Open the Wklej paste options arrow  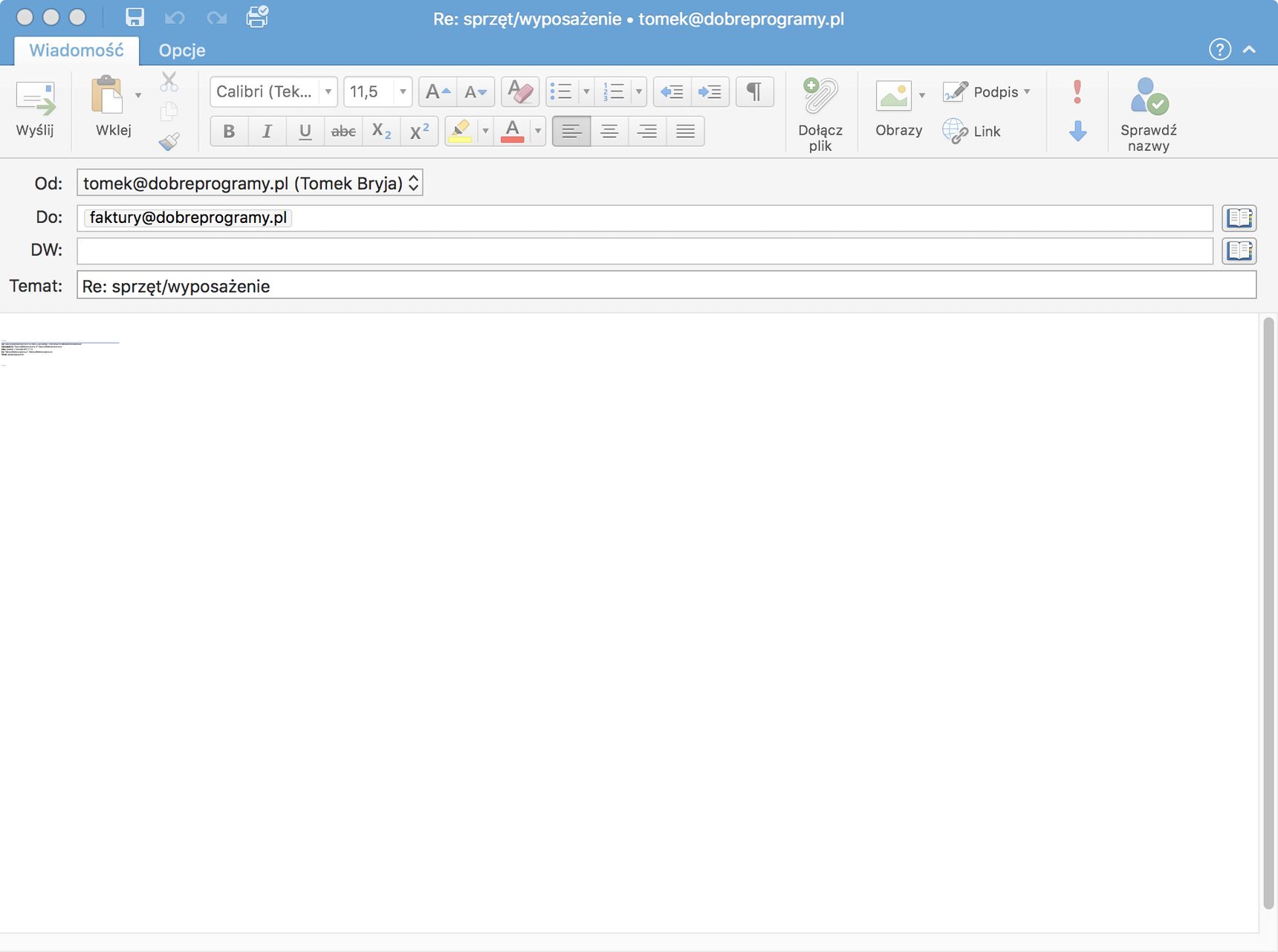click(138, 95)
